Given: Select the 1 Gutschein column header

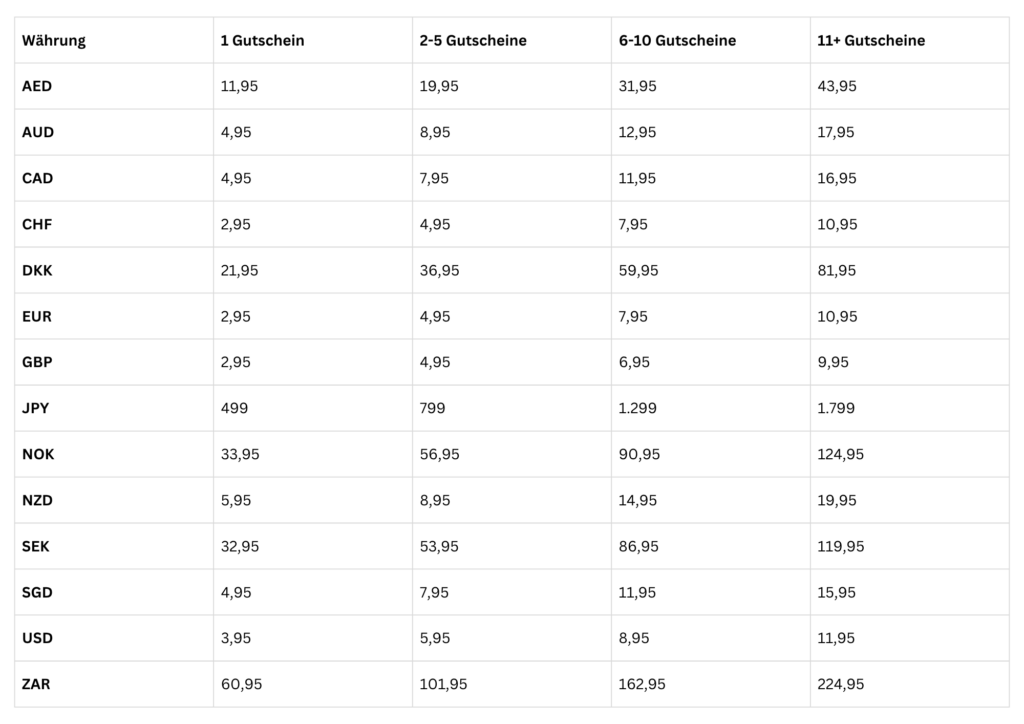Looking at the screenshot, I should tap(313, 40).
